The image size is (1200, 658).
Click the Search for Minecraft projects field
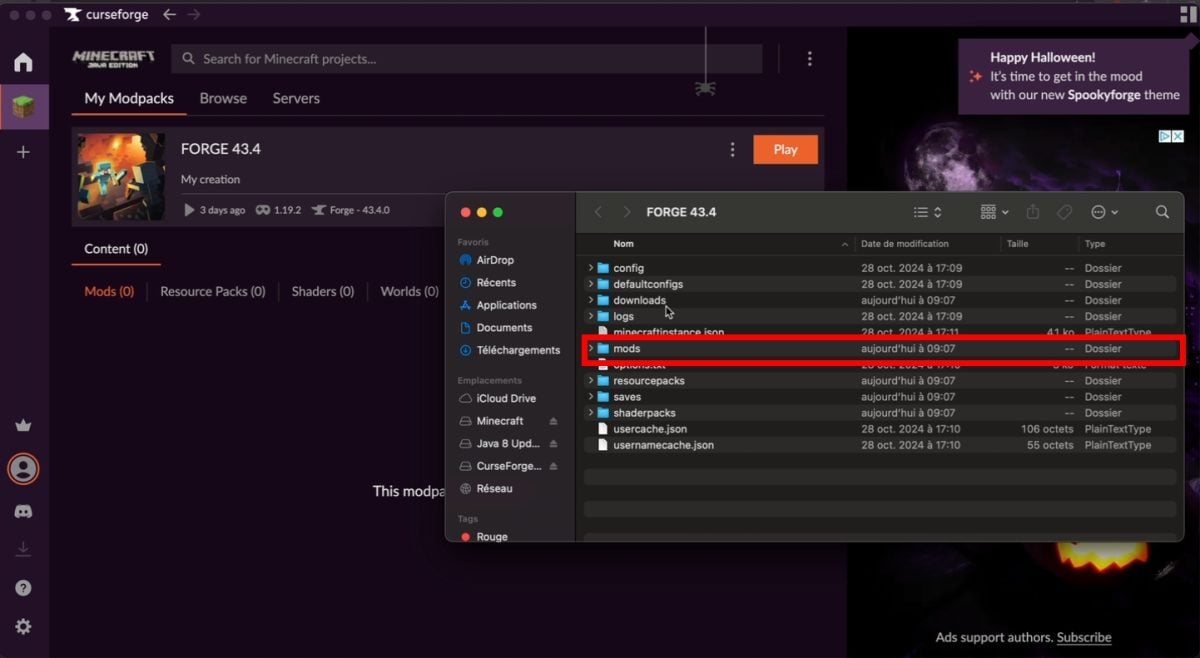(x=466, y=59)
